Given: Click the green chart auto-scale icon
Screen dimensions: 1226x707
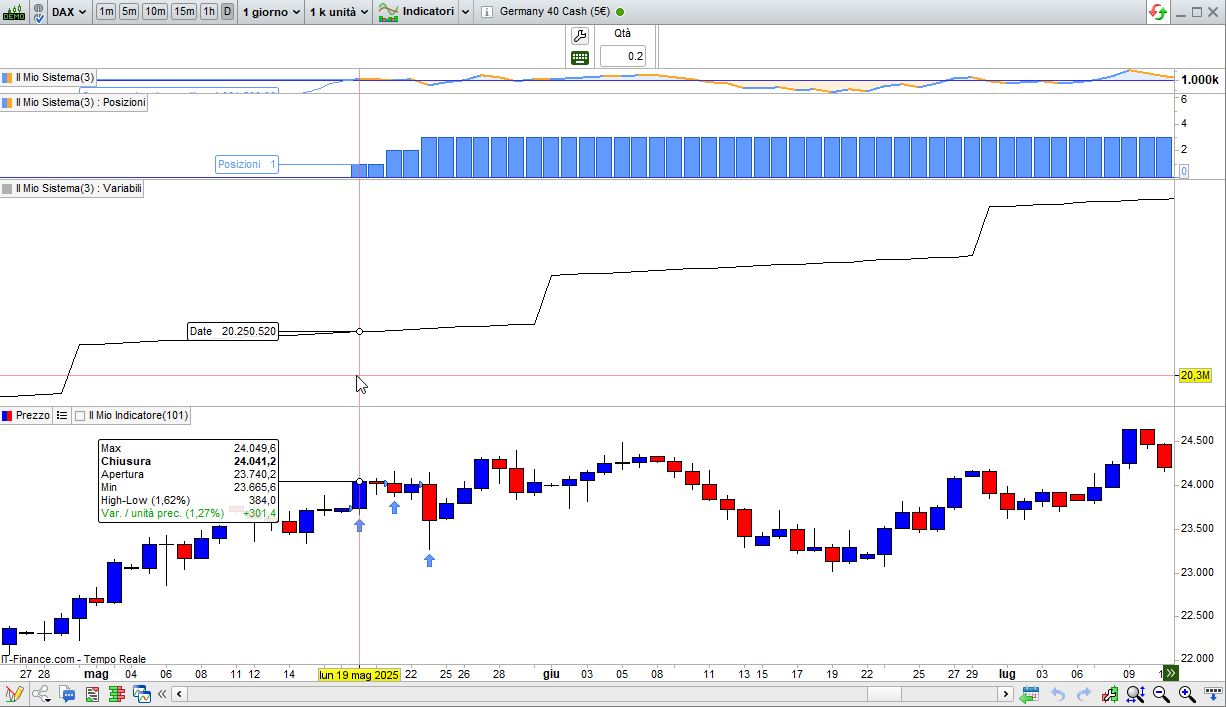Looking at the screenshot, I should click(x=1110, y=694).
